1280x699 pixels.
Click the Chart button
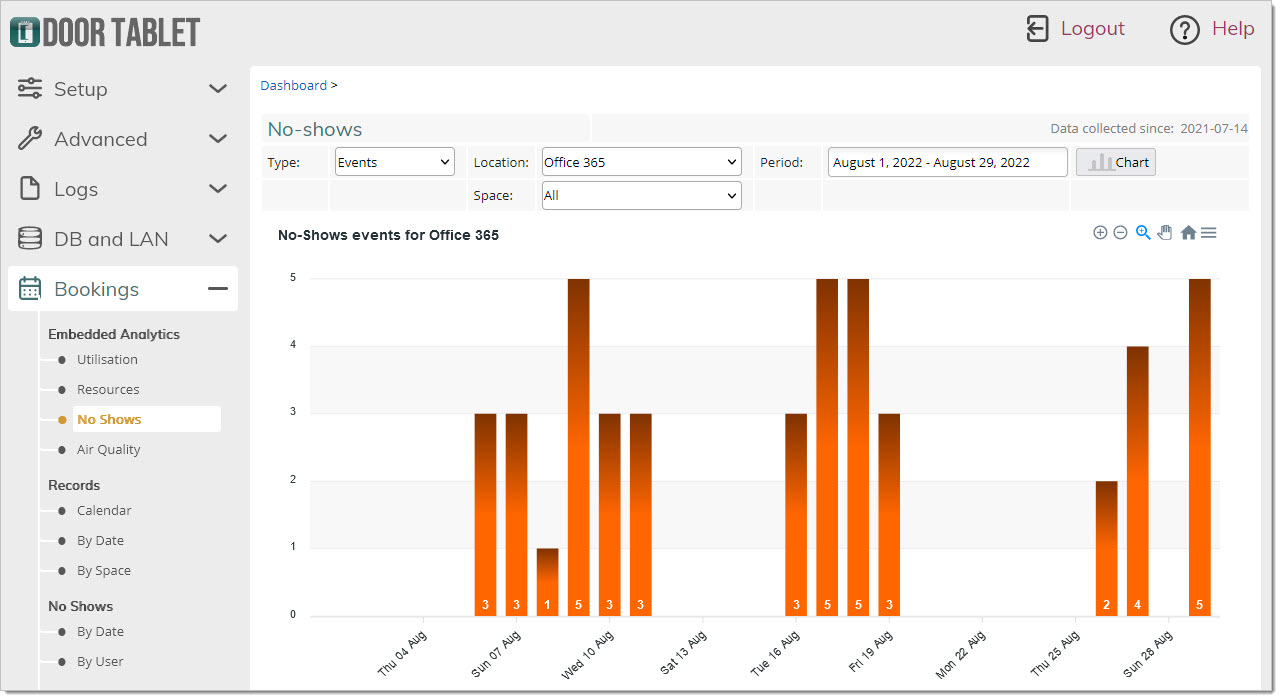1116,162
